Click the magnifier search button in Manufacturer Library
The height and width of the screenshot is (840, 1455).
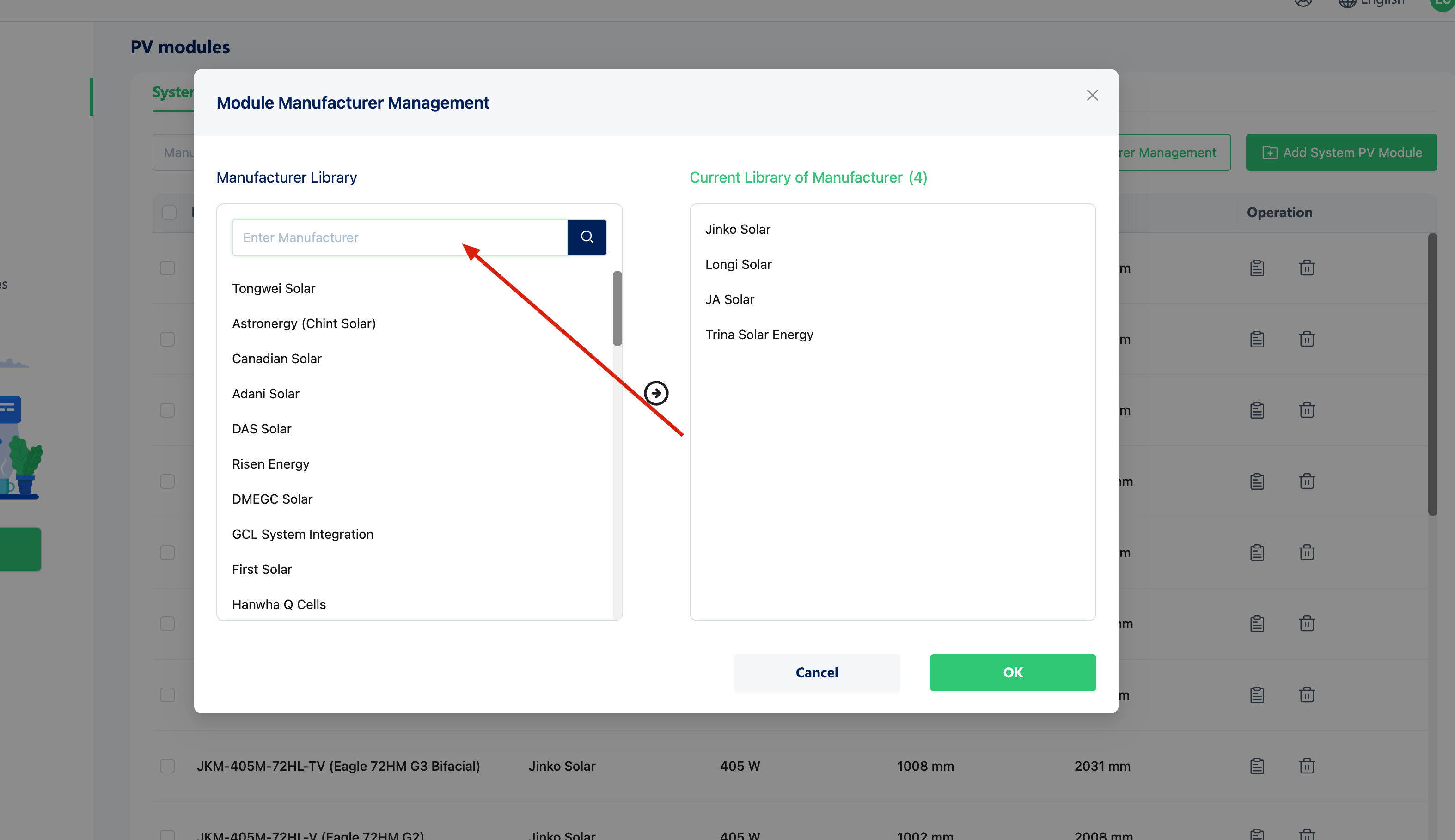point(587,237)
